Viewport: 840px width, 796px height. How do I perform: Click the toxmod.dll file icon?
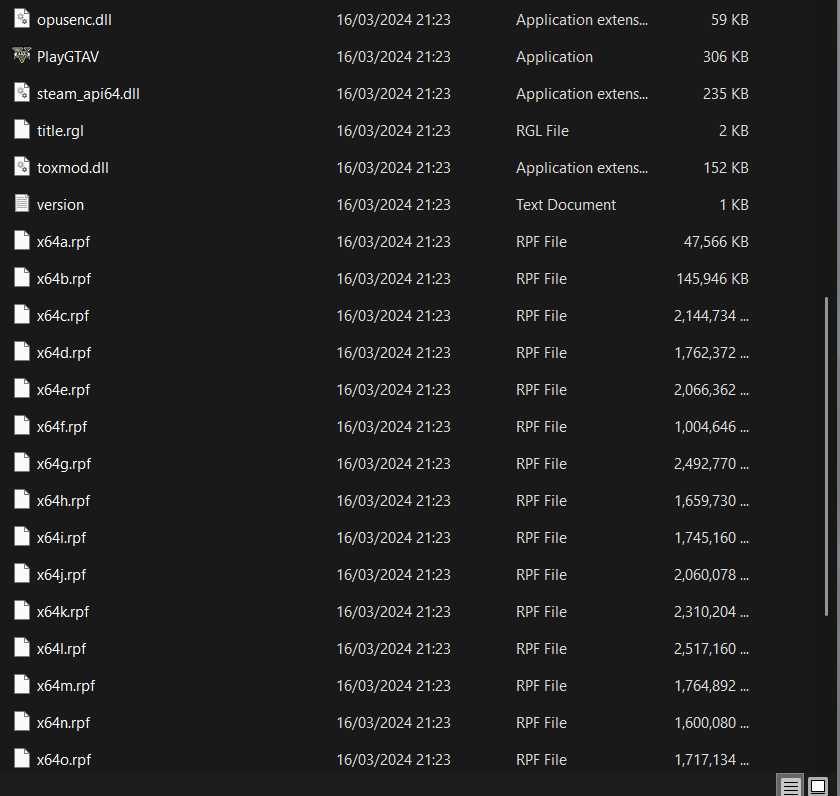[x=21, y=166]
